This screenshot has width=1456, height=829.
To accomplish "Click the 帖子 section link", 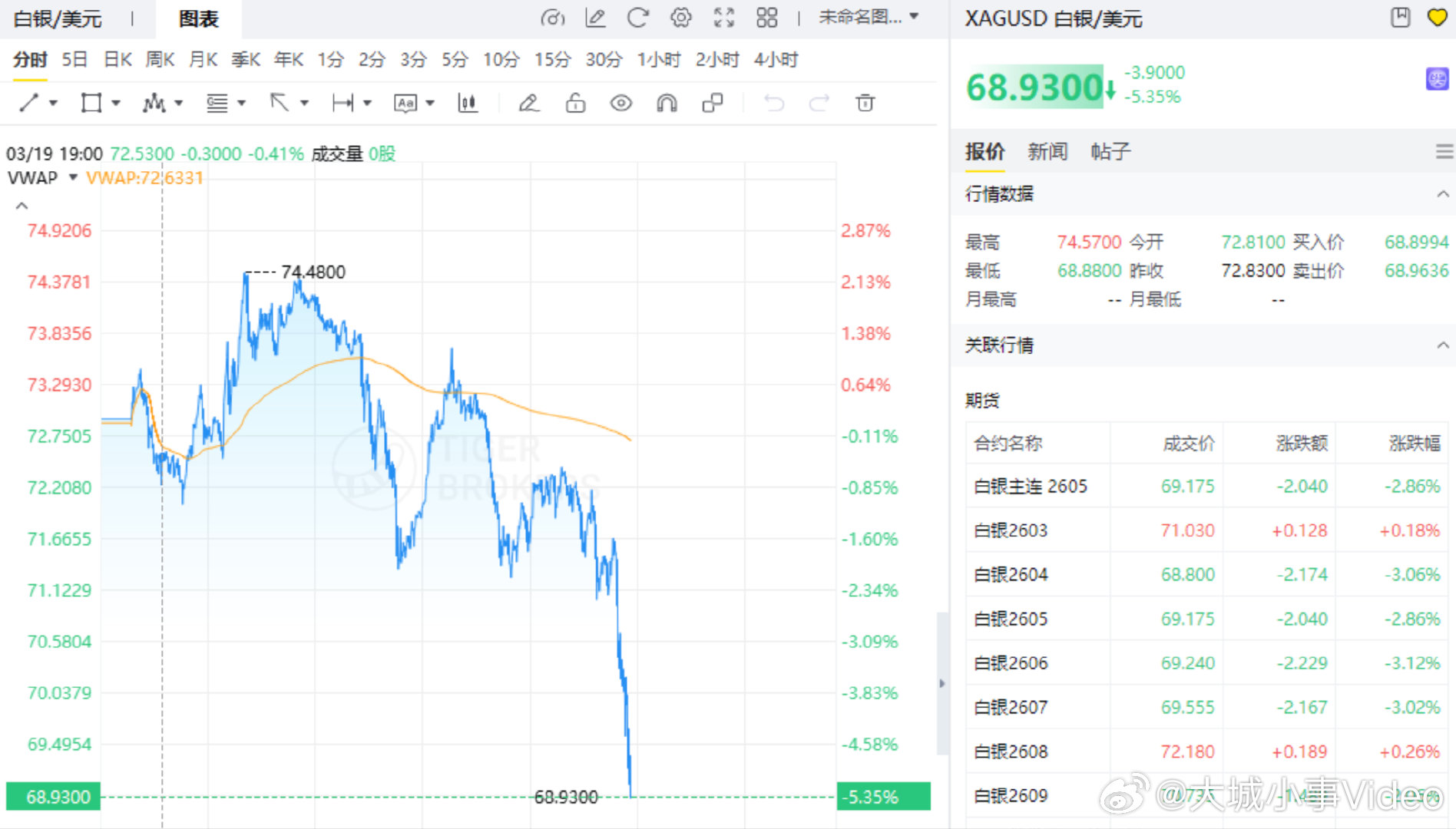I will tap(1109, 151).
